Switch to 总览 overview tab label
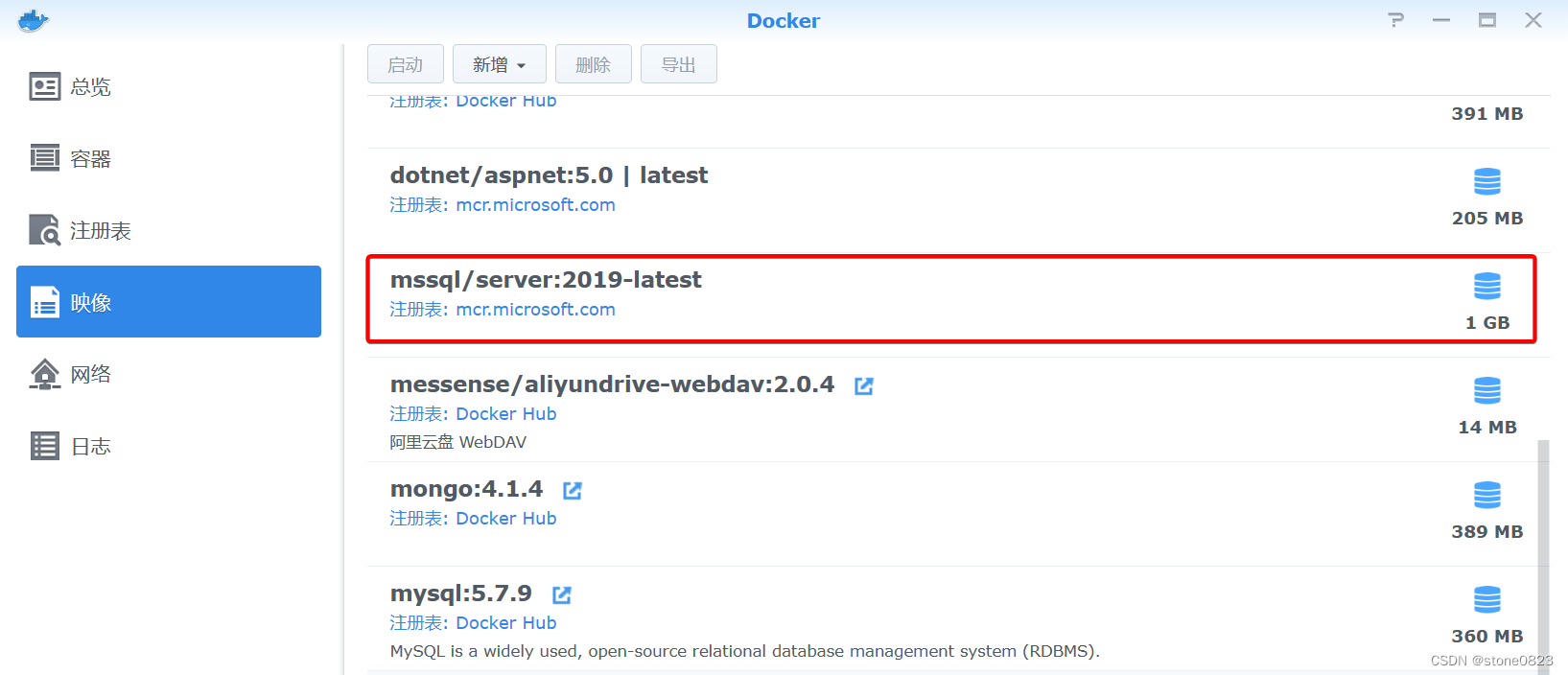The width and height of the screenshot is (1568, 675). [91, 87]
